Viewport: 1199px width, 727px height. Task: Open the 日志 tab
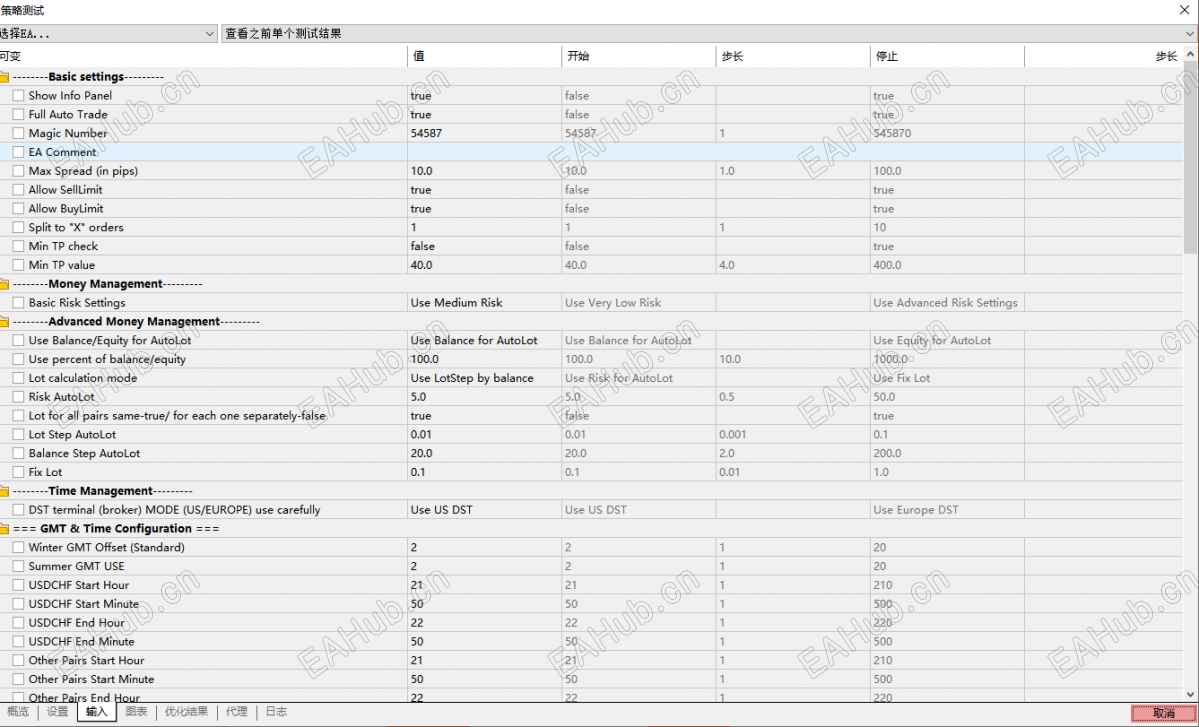[276, 712]
